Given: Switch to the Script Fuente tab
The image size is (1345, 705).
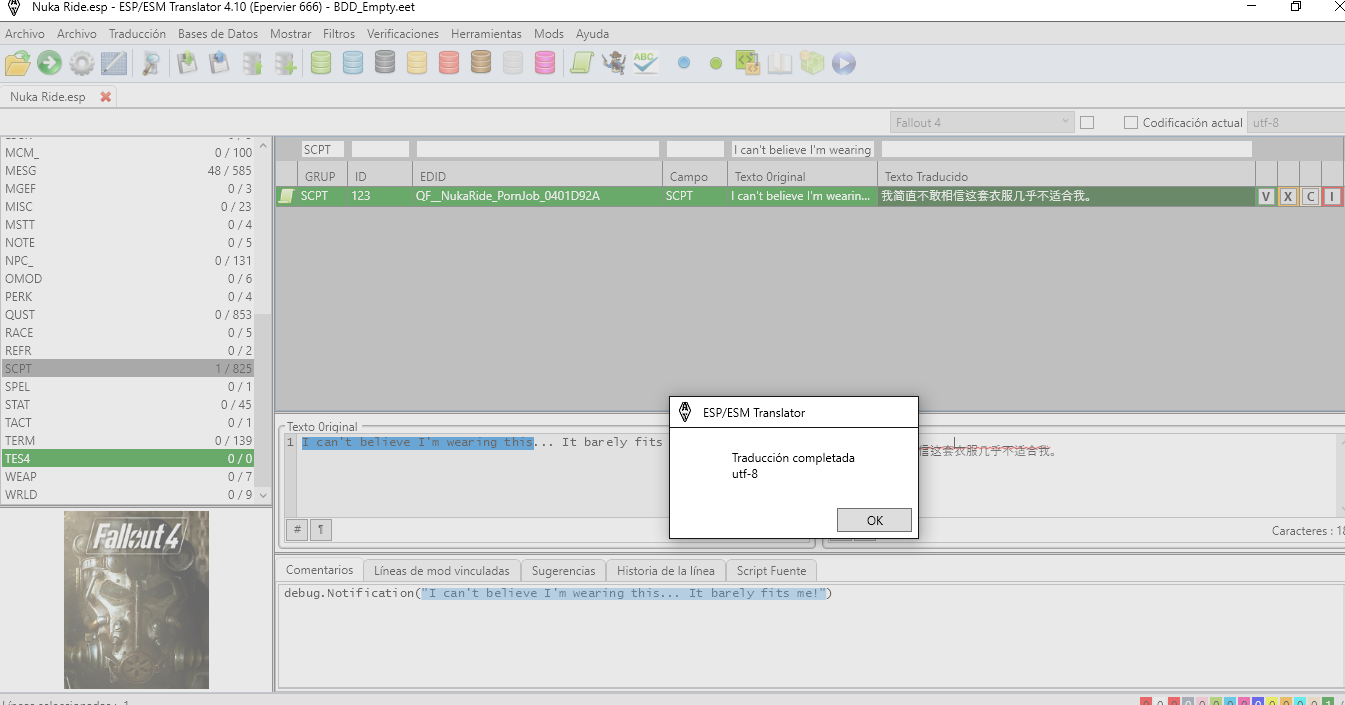Looking at the screenshot, I should [771, 571].
